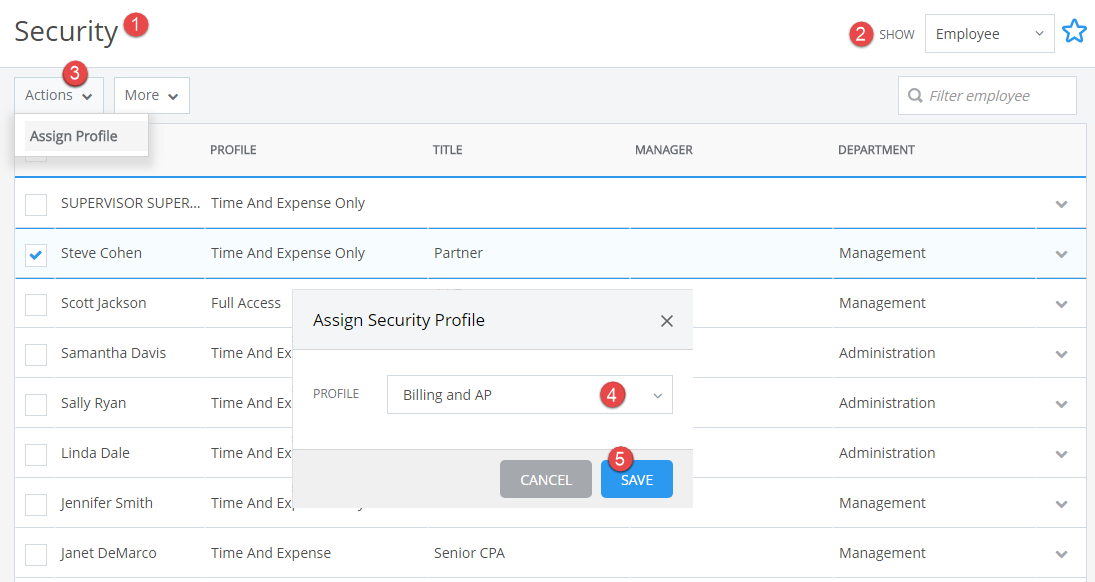
Task: Tick Janet DeMarco's row checkbox
Action: (x=35, y=554)
